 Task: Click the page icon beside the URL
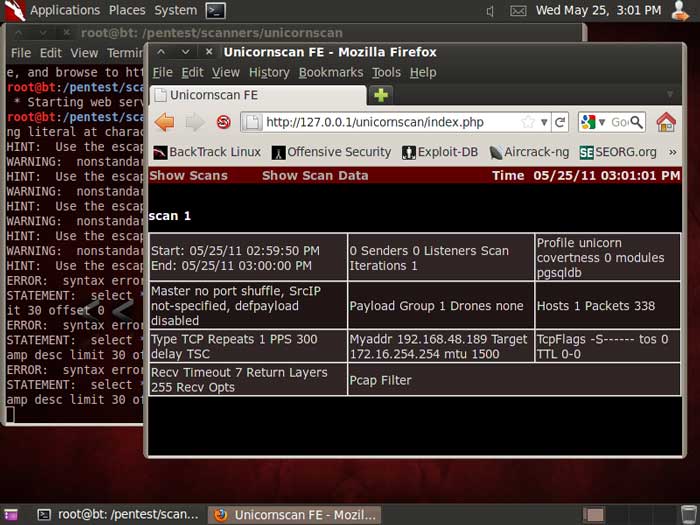(252, 122)
